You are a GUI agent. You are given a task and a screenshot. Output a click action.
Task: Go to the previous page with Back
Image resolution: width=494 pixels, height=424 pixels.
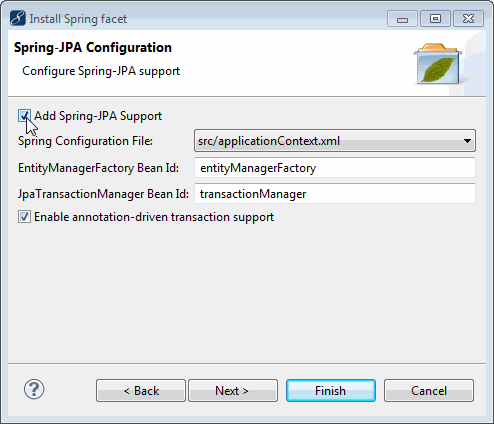point(141,390)
